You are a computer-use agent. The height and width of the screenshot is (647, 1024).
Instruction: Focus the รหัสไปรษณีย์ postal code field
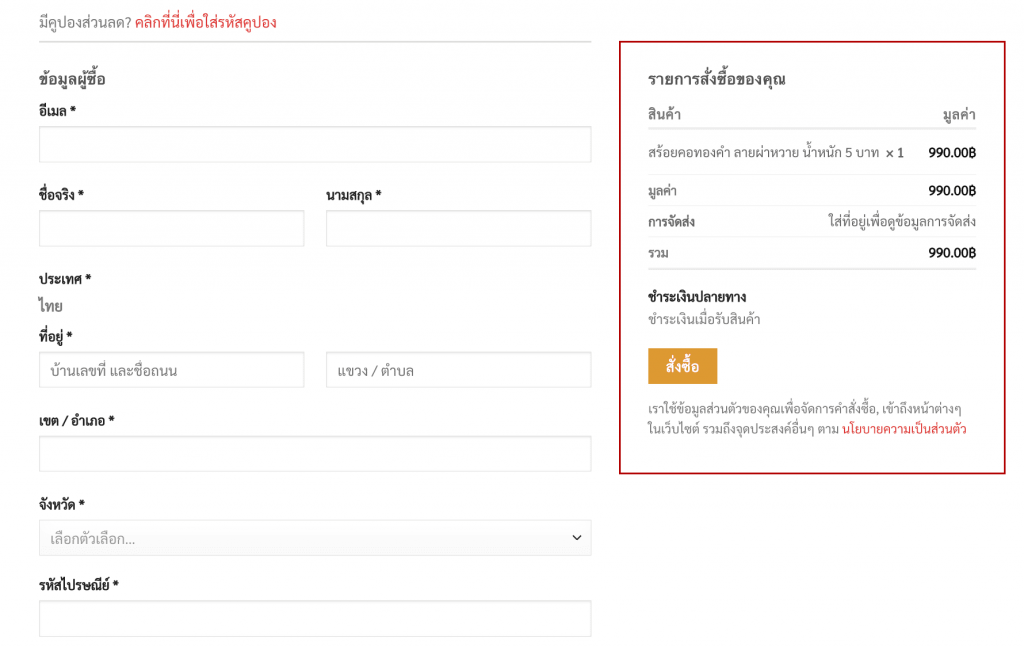coord(315,618)
